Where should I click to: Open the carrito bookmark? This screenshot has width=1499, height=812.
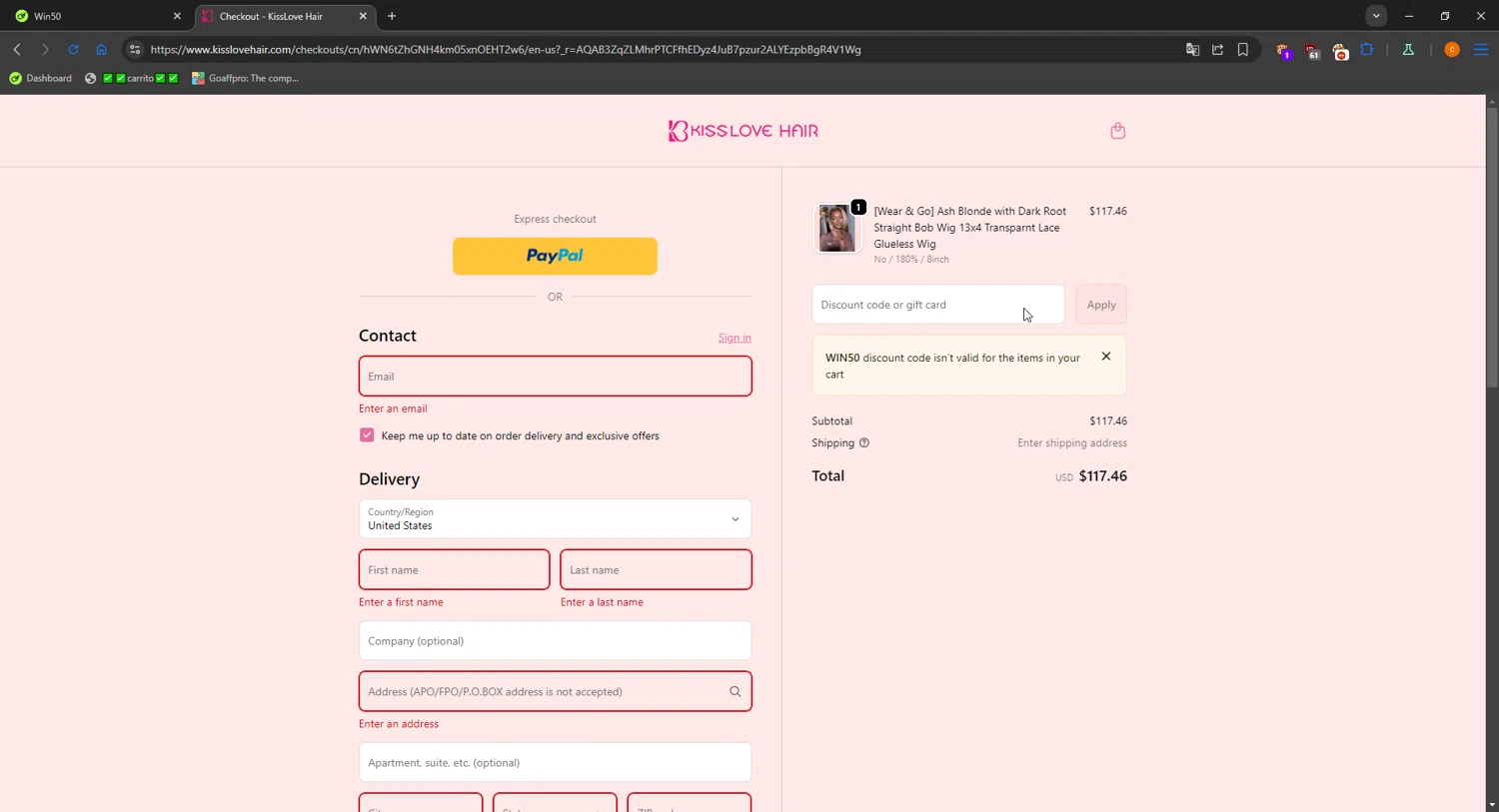click(x=132, y=78)
